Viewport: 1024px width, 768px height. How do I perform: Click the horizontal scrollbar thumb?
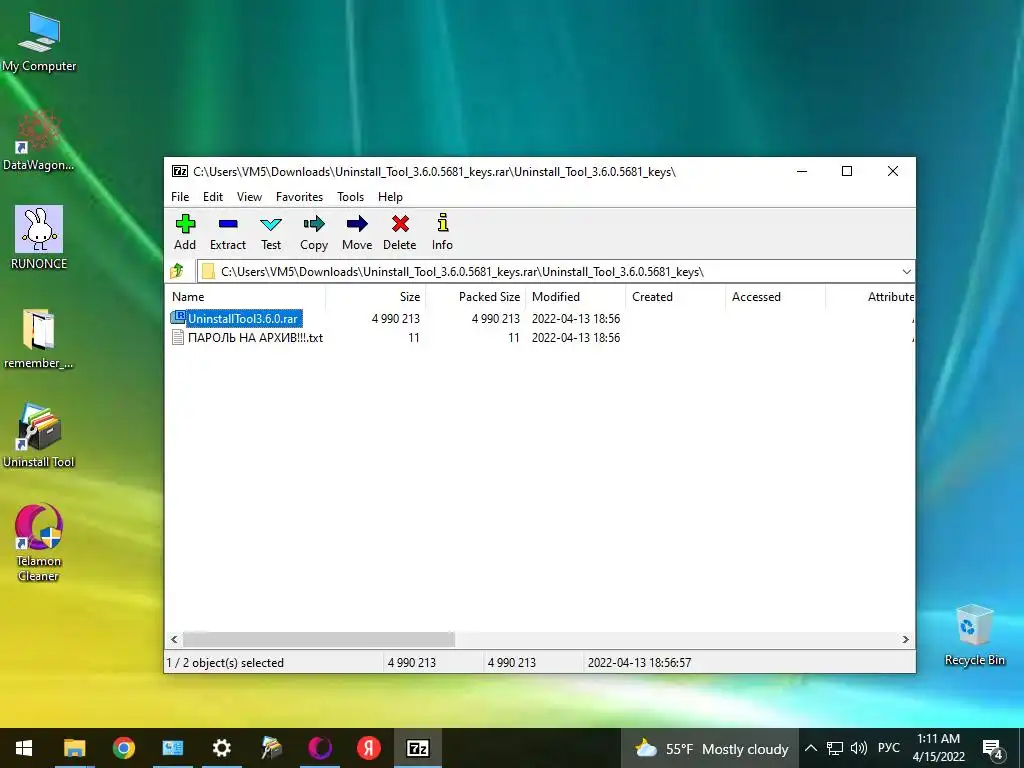[319, 639]
